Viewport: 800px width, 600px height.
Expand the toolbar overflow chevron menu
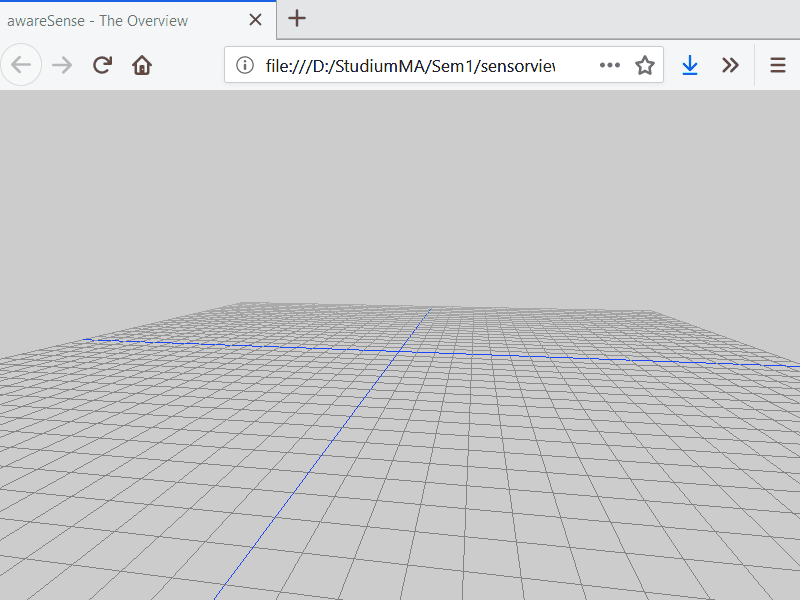click(730, 66)
